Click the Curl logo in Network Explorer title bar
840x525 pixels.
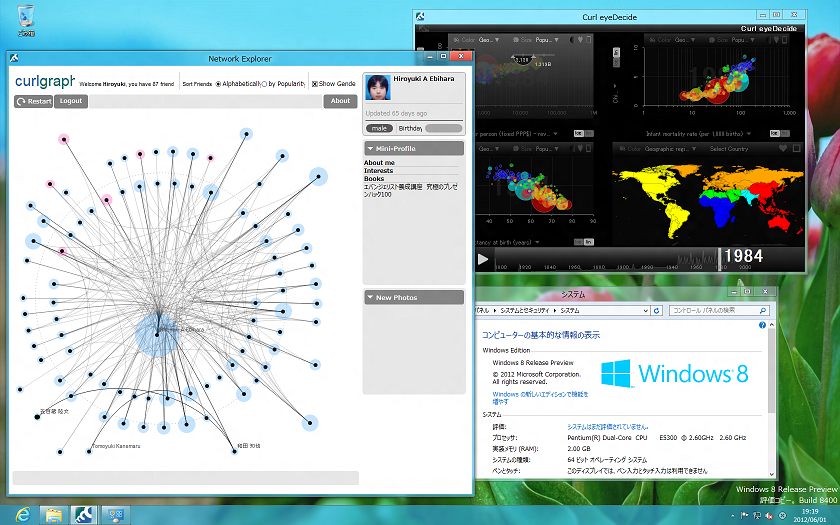coord(17,59)
